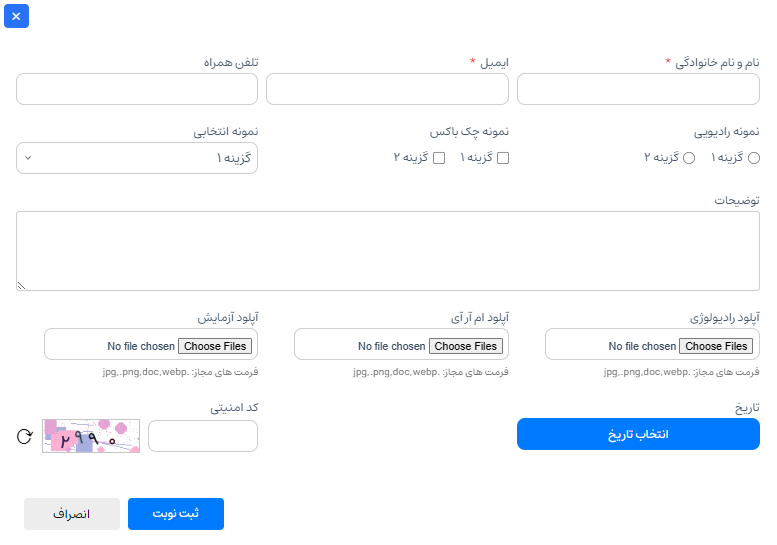Cancel using the انصراف button
This screenshot has height=545, width=777.
point(72,514)
